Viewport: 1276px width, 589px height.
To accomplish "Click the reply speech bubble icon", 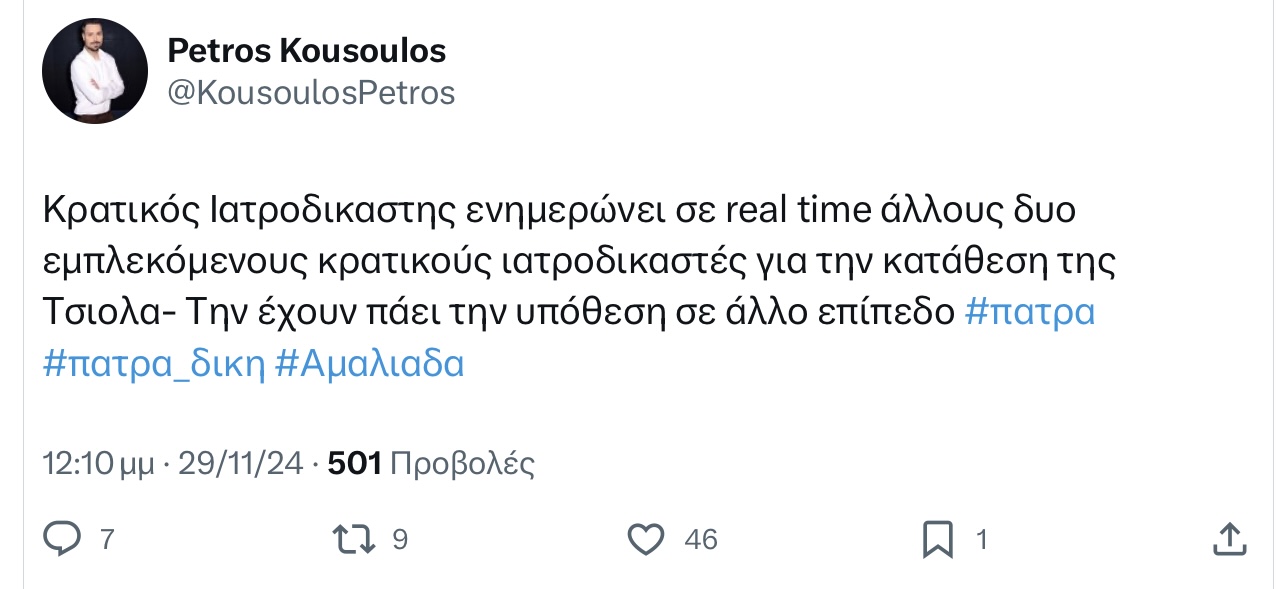I will (63, 540).
